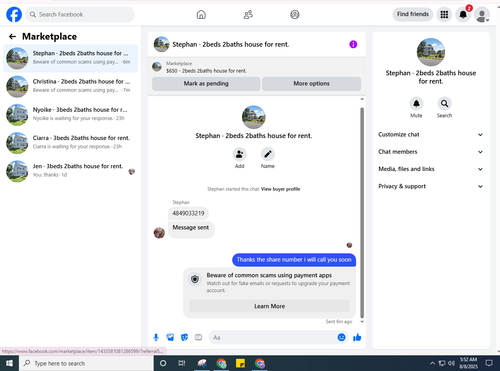500x371 pixels.
Task: Open the Home icon in top navigation
Action: (x=201, y=15)
